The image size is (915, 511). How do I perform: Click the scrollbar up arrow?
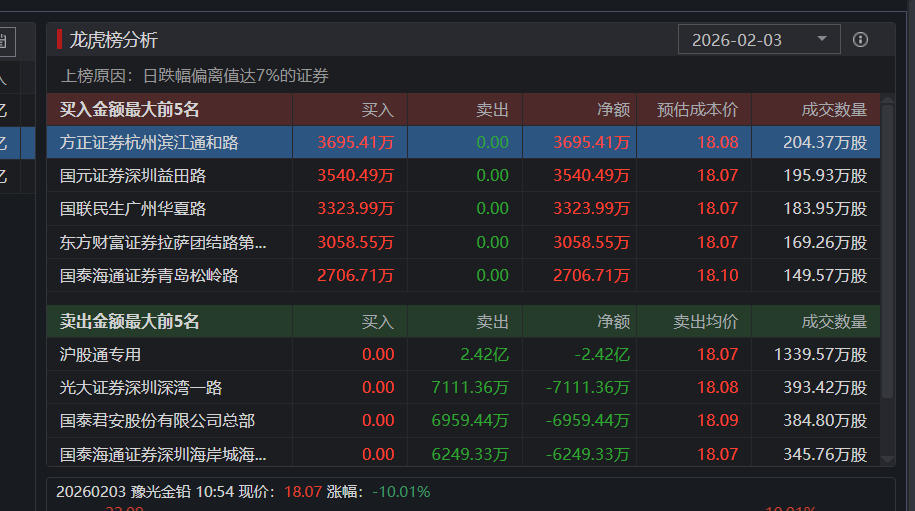pos(888,99)
